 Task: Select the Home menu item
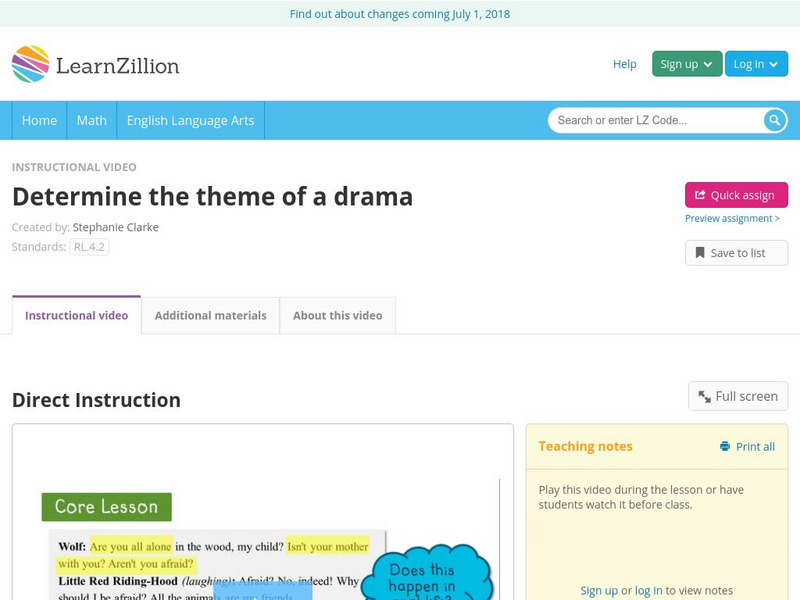pyautogui.click(x=40, y=119)
